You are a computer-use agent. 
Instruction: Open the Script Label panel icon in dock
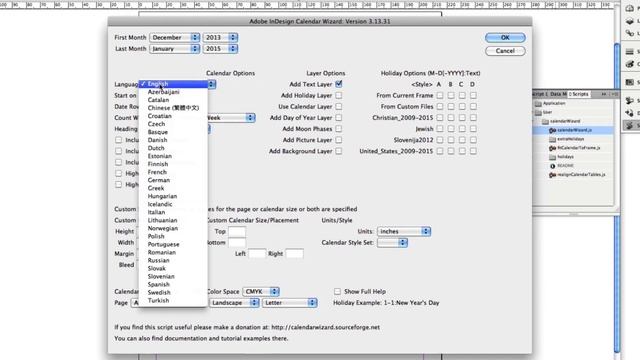tap(630, 100)
